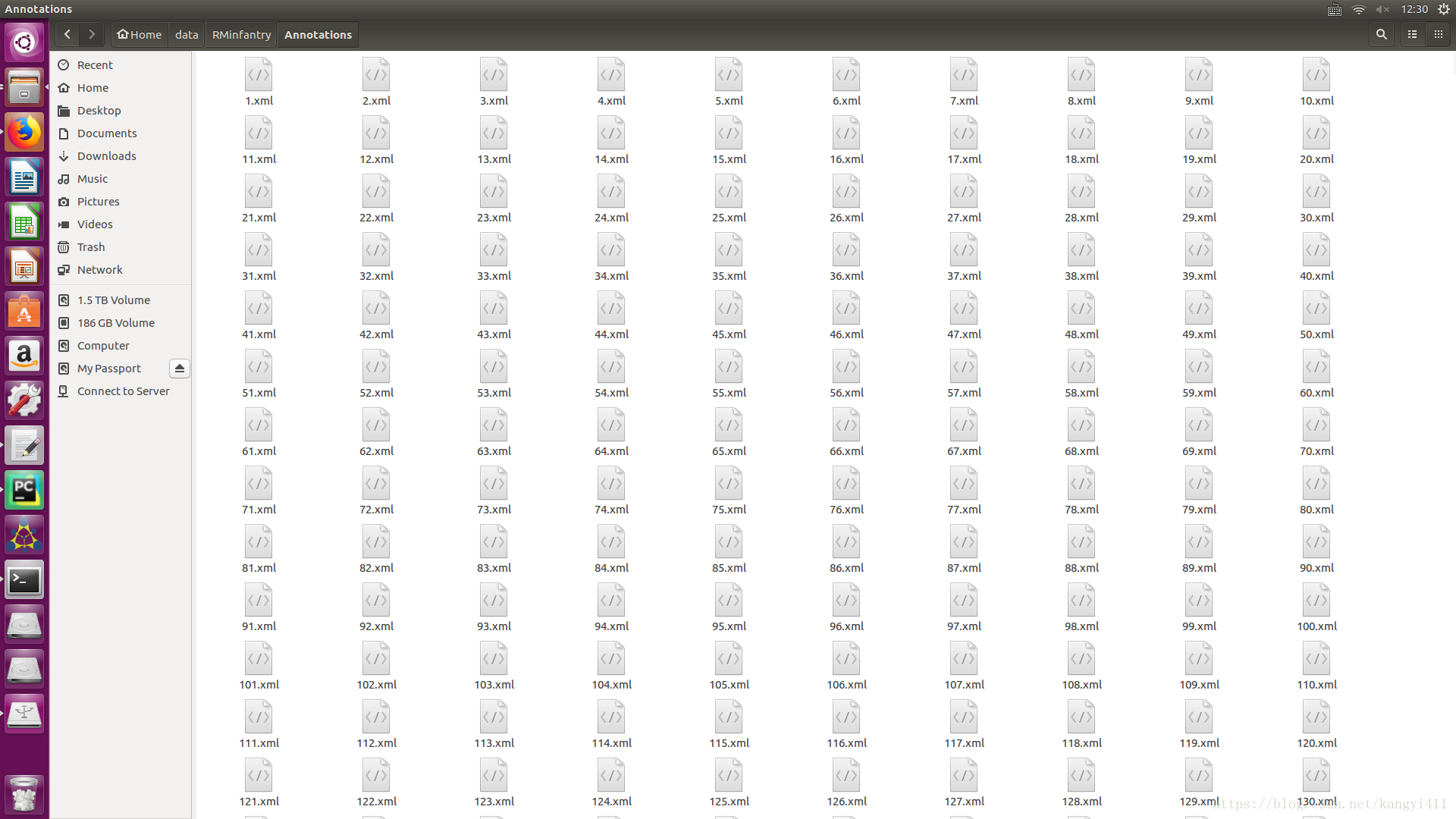
Task: Select file 64.xml
Action: click(x=611, y=432)
